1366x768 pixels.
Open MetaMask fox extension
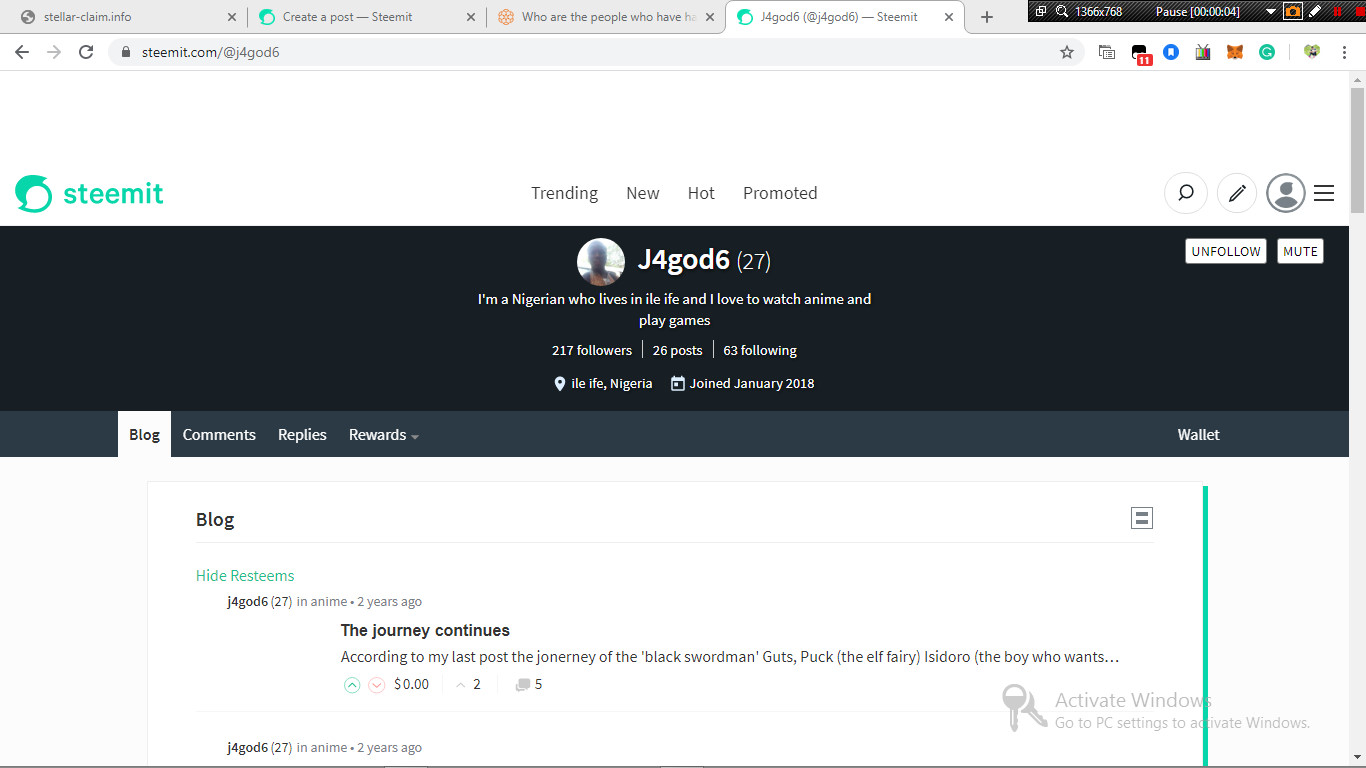point(1235,52)
